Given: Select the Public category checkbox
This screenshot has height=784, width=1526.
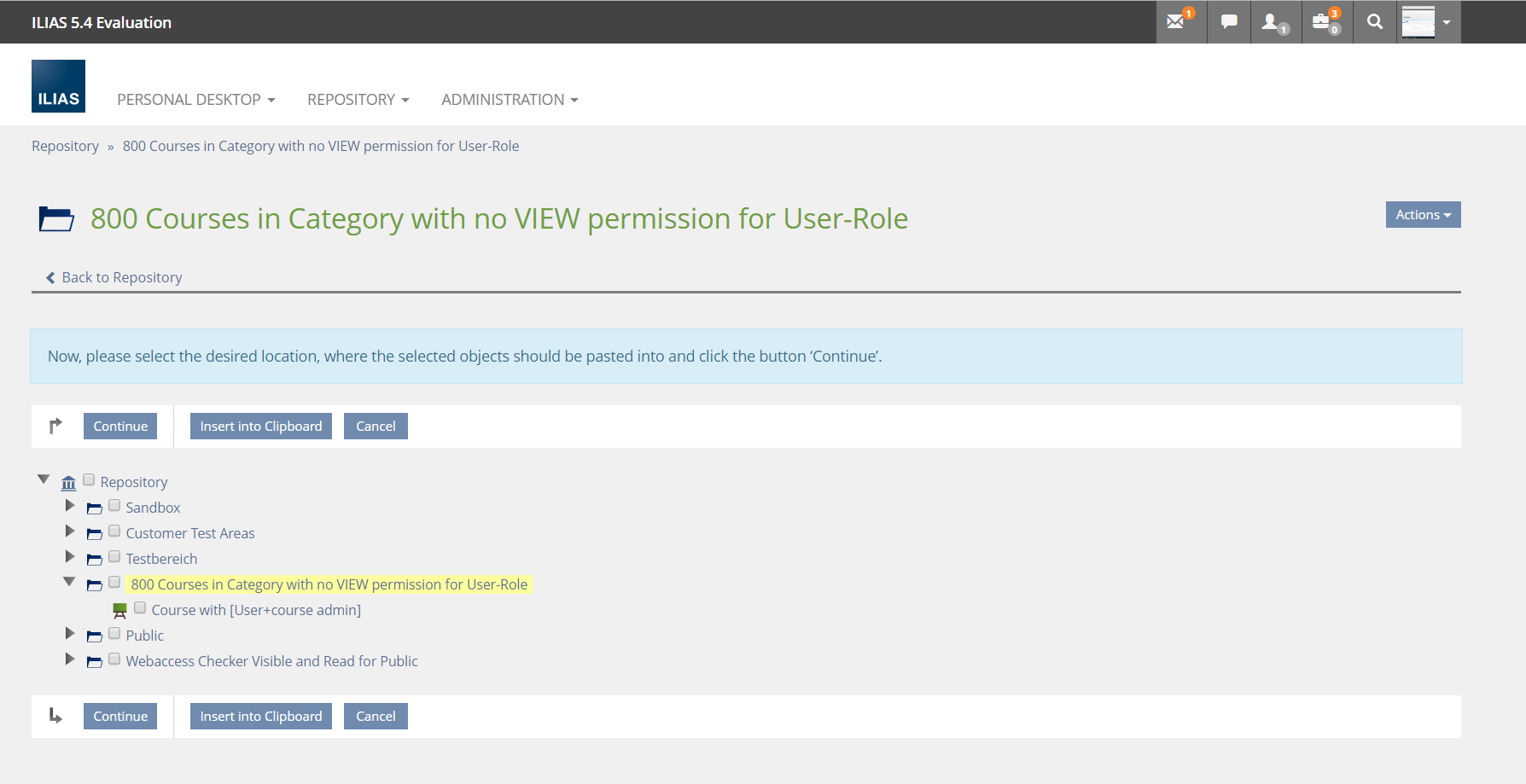Looking at the screenshot, I should pos(114,634).
